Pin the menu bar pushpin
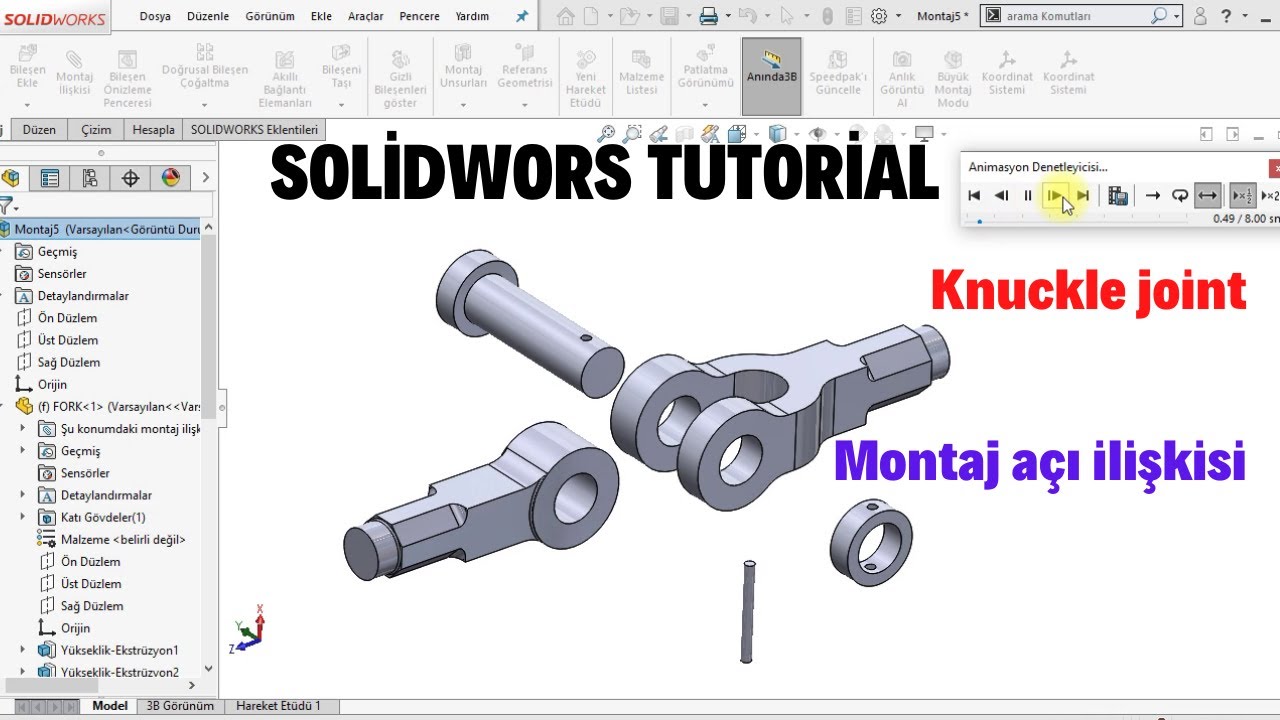Screen dimensions: 1280x720 tap(522, 16)
